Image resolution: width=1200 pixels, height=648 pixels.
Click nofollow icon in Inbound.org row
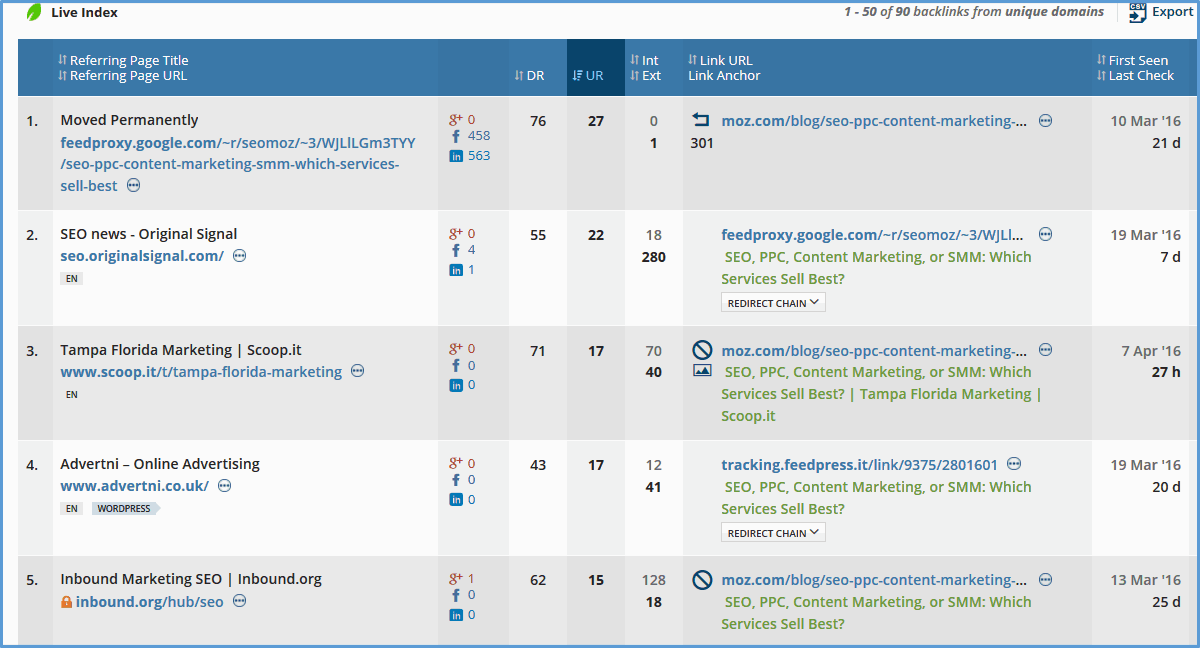[702, 580]
